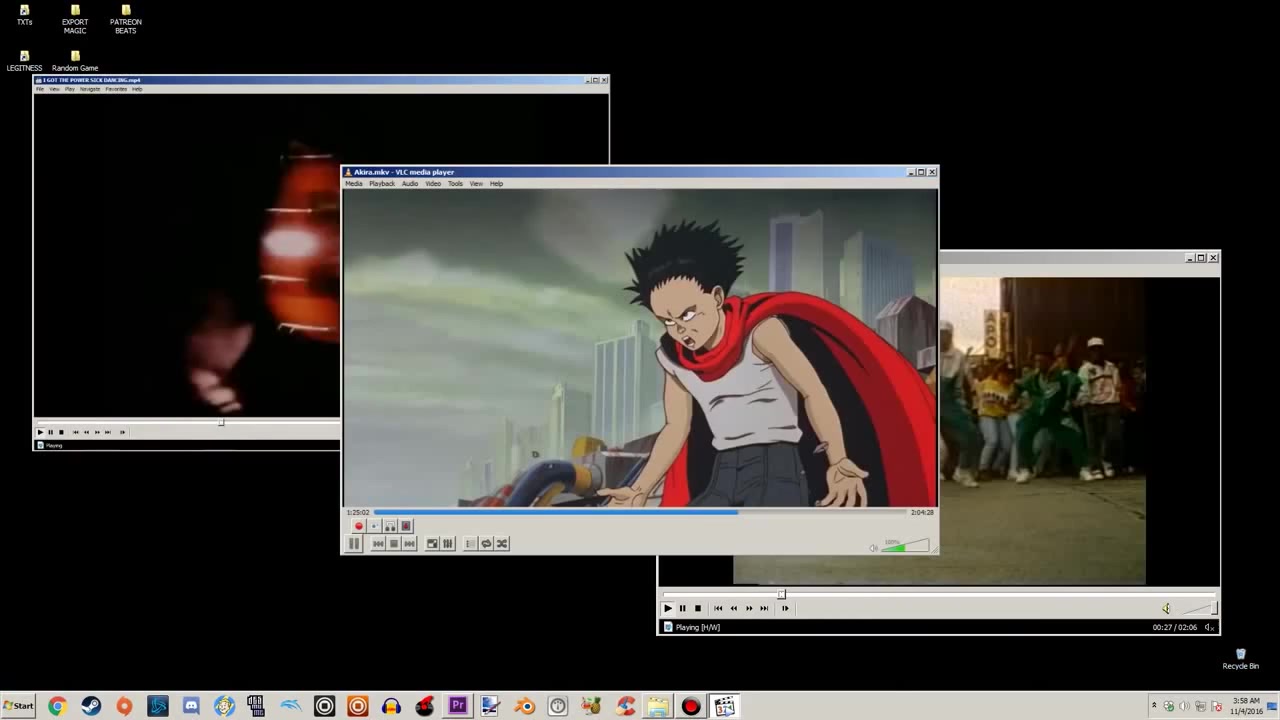This screenshot has height=720, width=1280.
Task: Toggle VLC fullscreen video button
Action: (x=432, y=543)
